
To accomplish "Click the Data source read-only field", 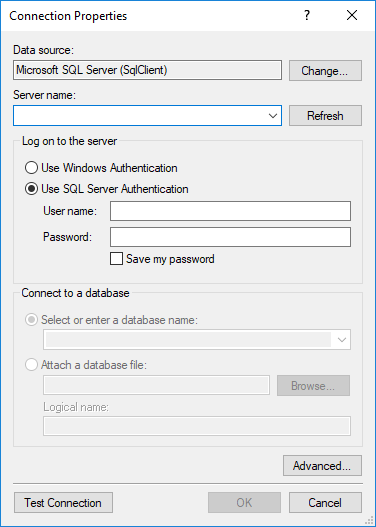I will pyautogui.click(x=147, y=70).
